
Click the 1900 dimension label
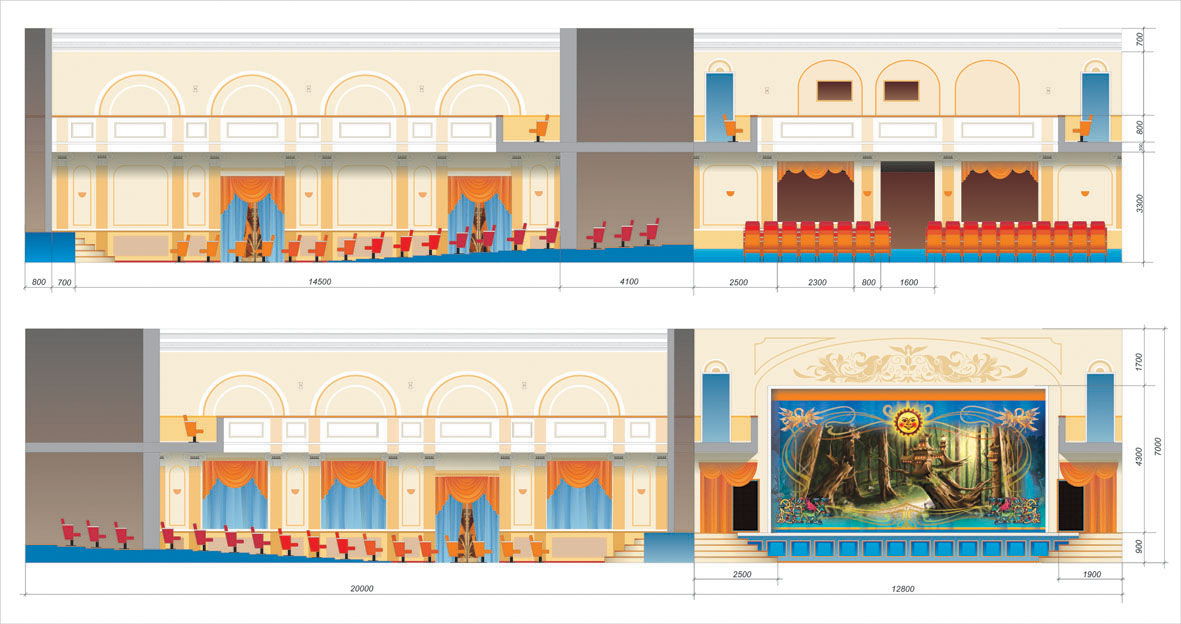[1091, 574]
